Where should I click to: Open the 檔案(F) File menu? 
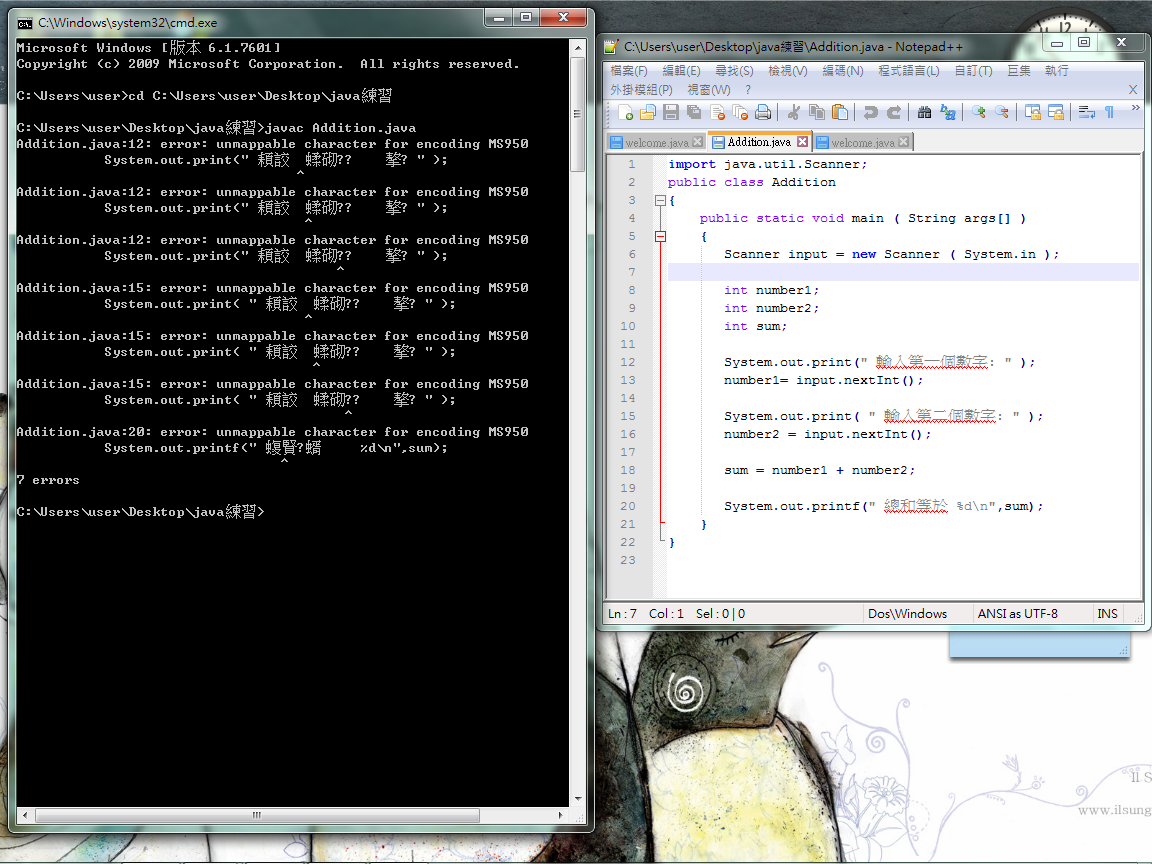coord(629,71)
